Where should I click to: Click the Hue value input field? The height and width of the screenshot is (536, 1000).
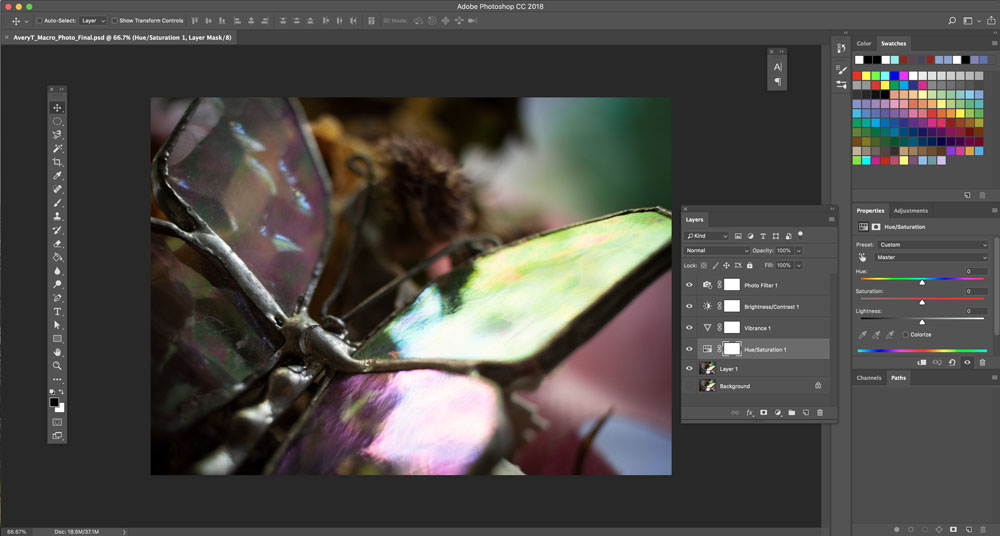click(976, 271)
